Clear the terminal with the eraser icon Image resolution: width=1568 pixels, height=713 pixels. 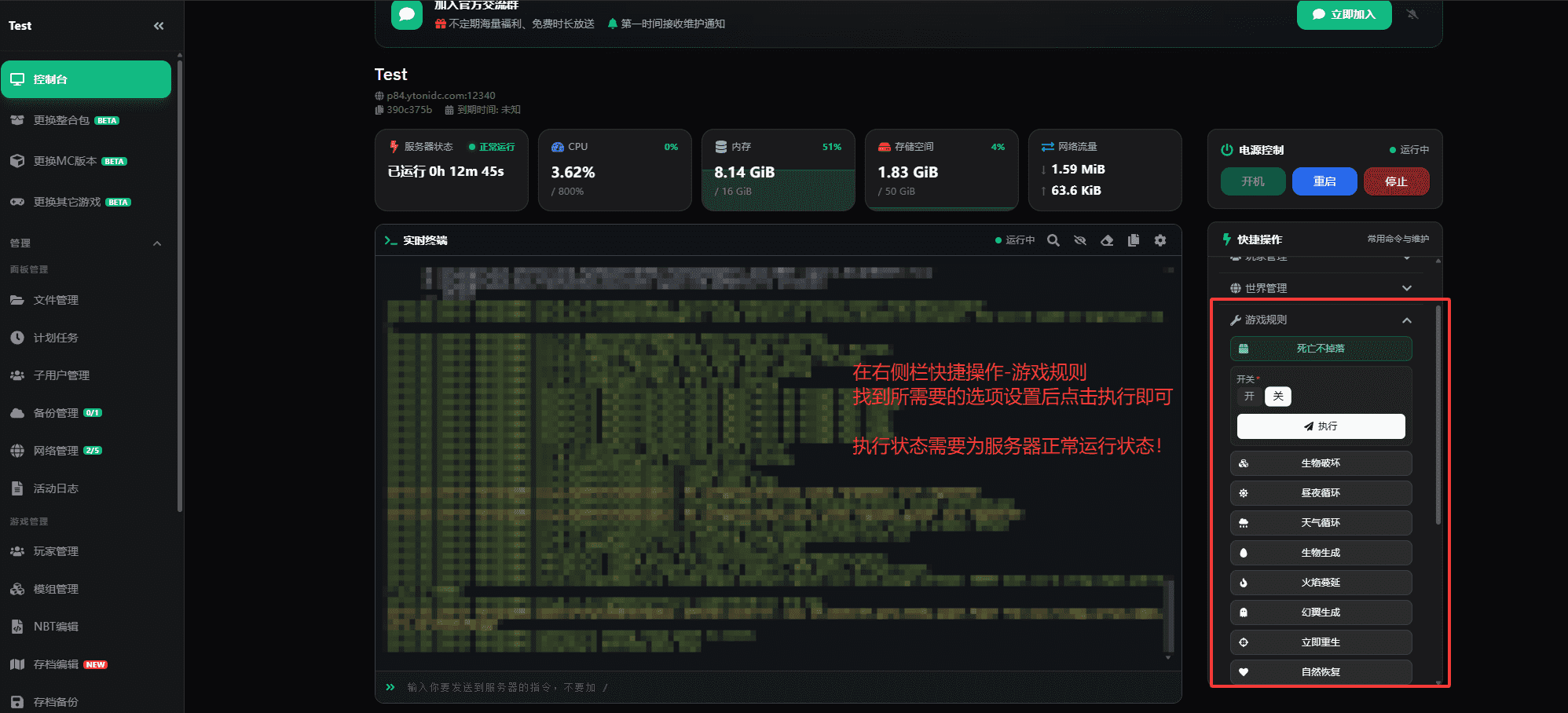1107,240
